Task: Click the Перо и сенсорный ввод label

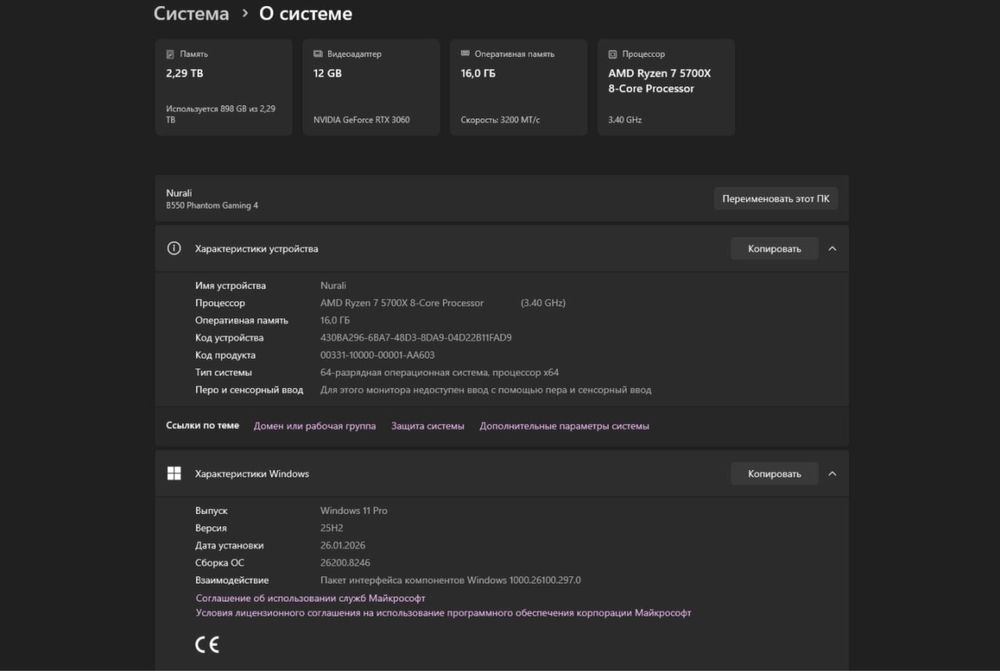Action: pyautogui.click(x=249, y=390)
